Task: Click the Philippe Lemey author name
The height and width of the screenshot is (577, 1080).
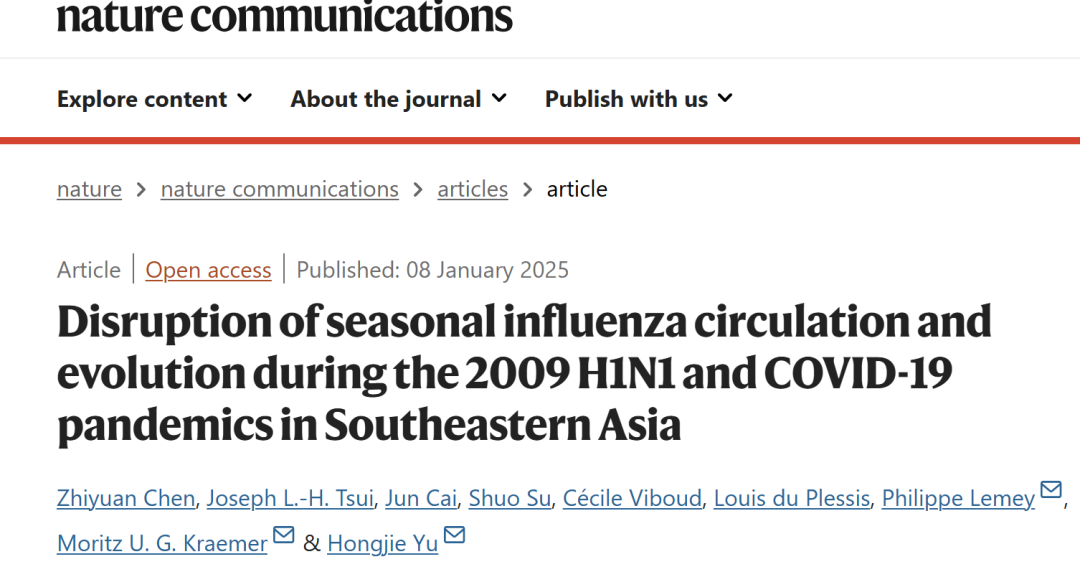Action: pos(958,498)
